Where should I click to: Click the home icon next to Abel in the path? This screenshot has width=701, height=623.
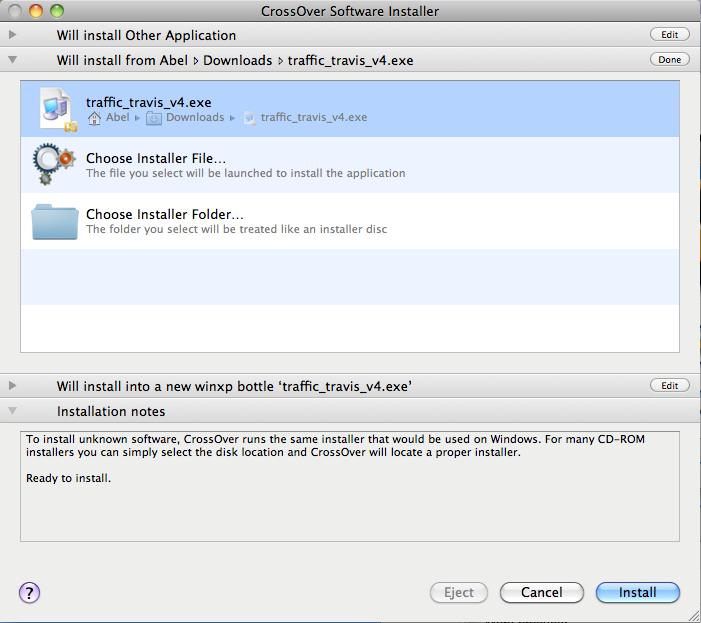tap(94, 118)
